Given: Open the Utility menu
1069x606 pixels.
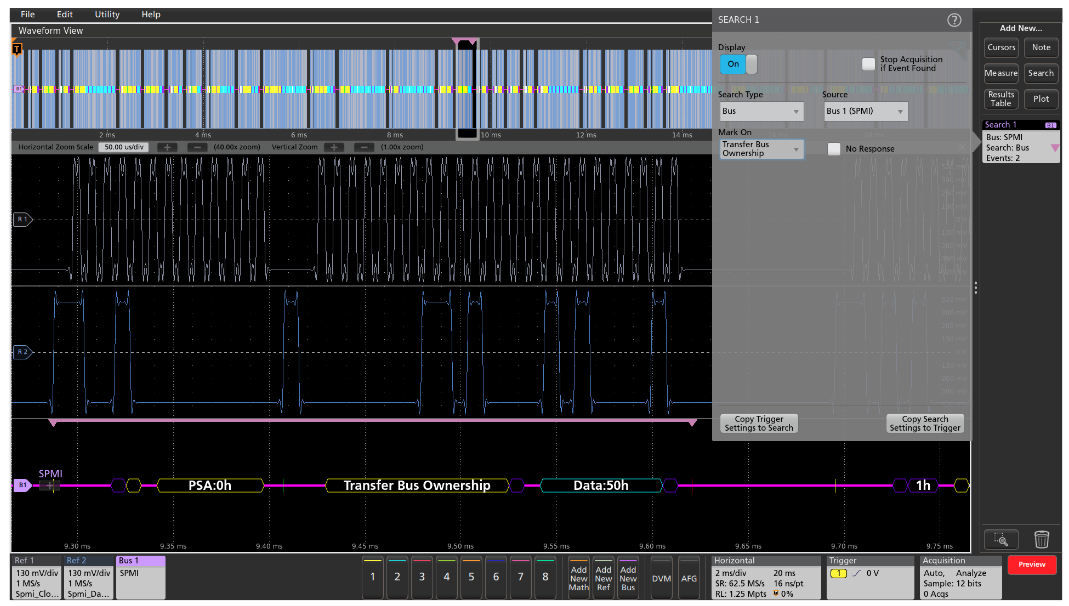Looking at the screenshot, I should click(105, 14).
